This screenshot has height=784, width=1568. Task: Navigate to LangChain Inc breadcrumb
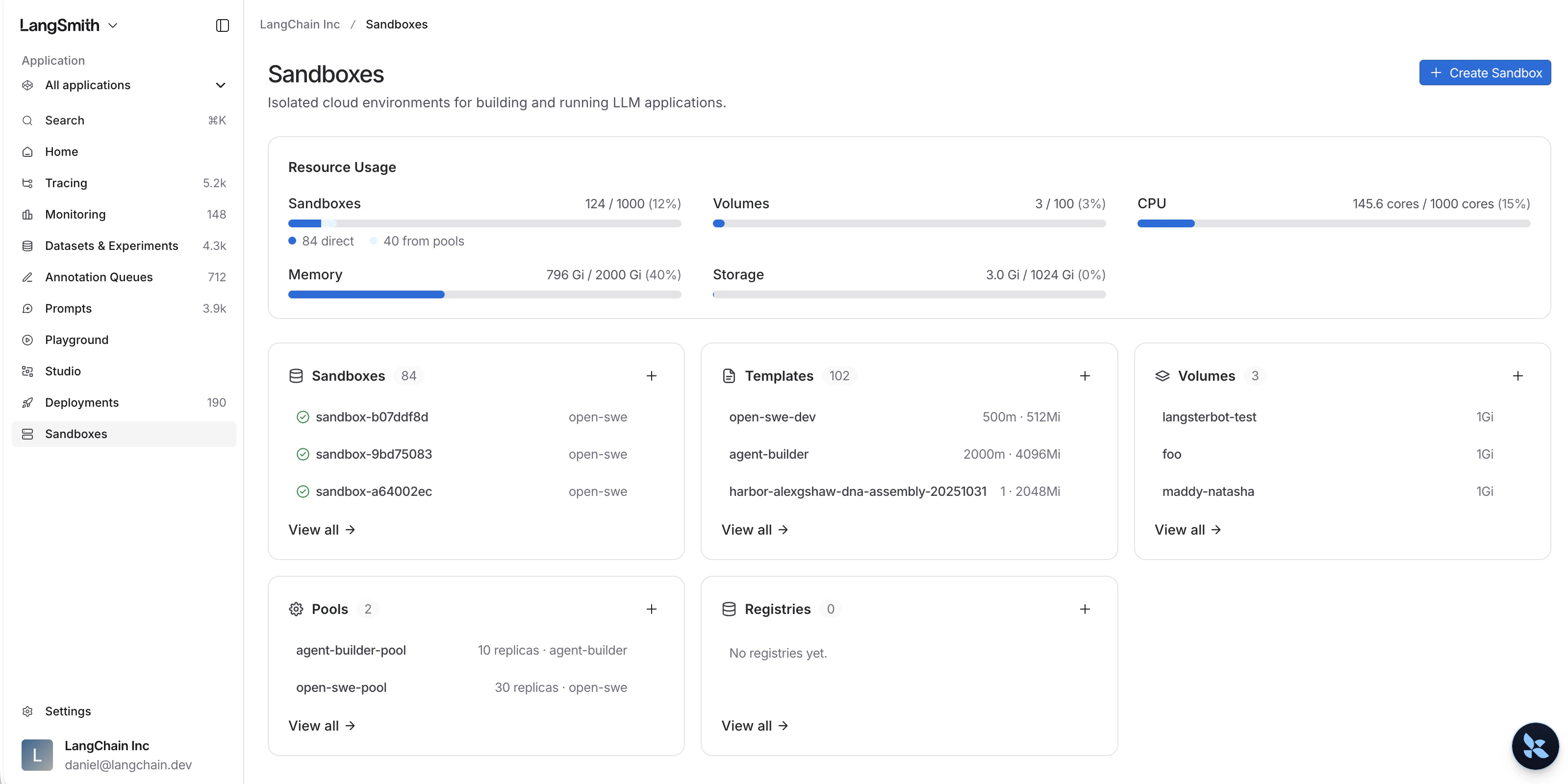pos(299,24)
